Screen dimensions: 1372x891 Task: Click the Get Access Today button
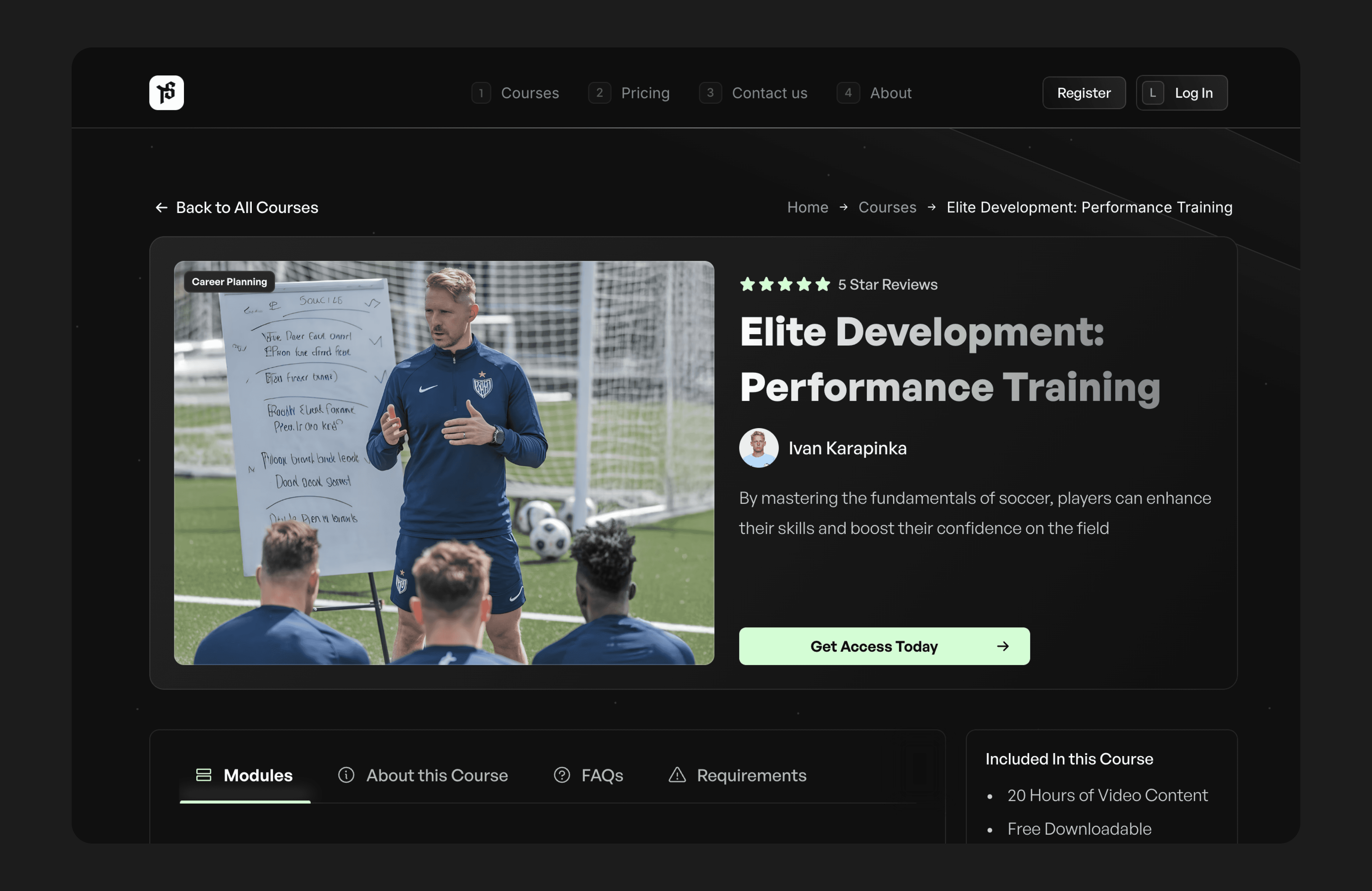[x=884, y=646]
